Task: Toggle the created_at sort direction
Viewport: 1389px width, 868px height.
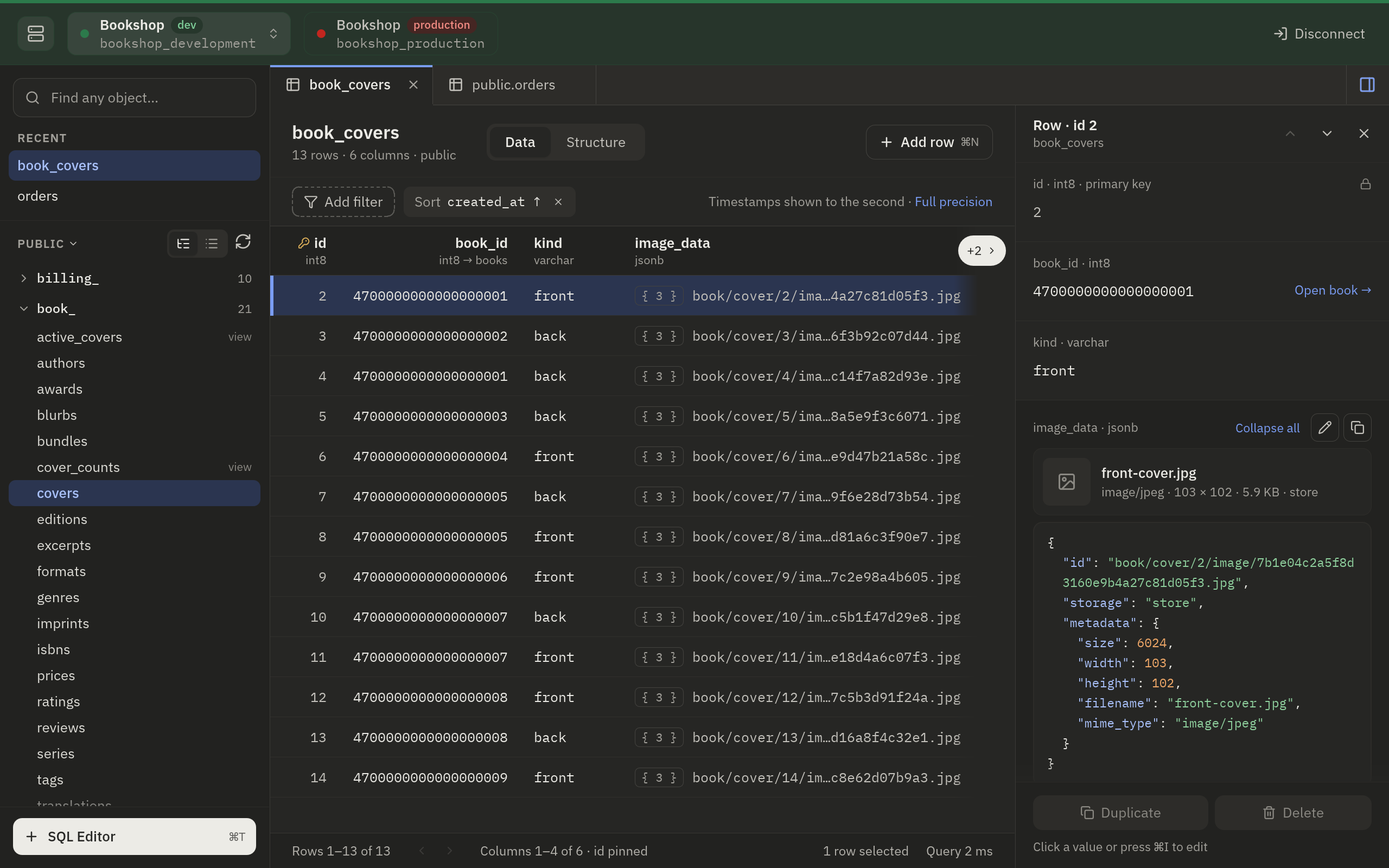Action: pos(537,202)
